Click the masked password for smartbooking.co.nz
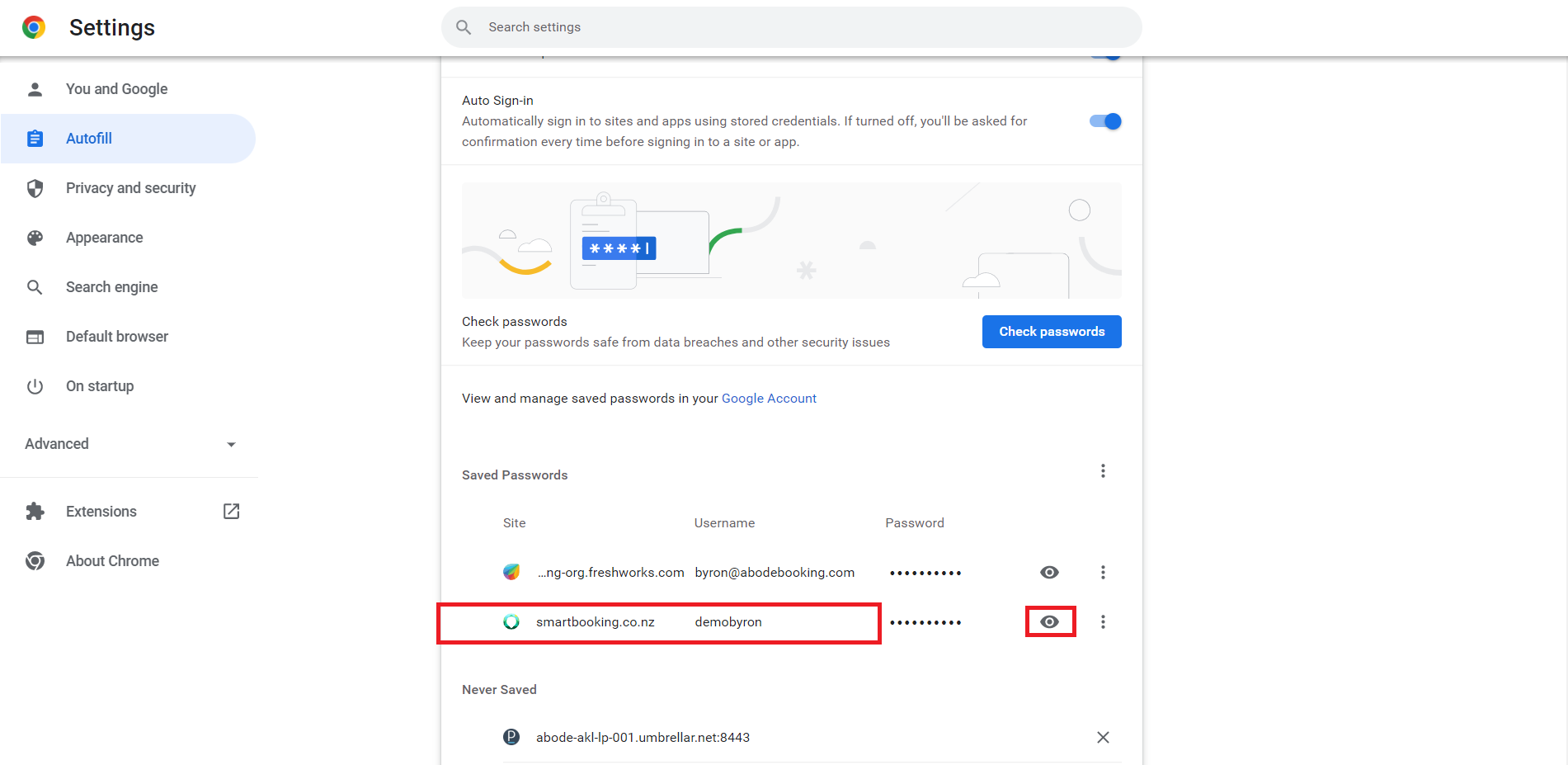The height and width of the screenshot is (765, 1568). 925,622
